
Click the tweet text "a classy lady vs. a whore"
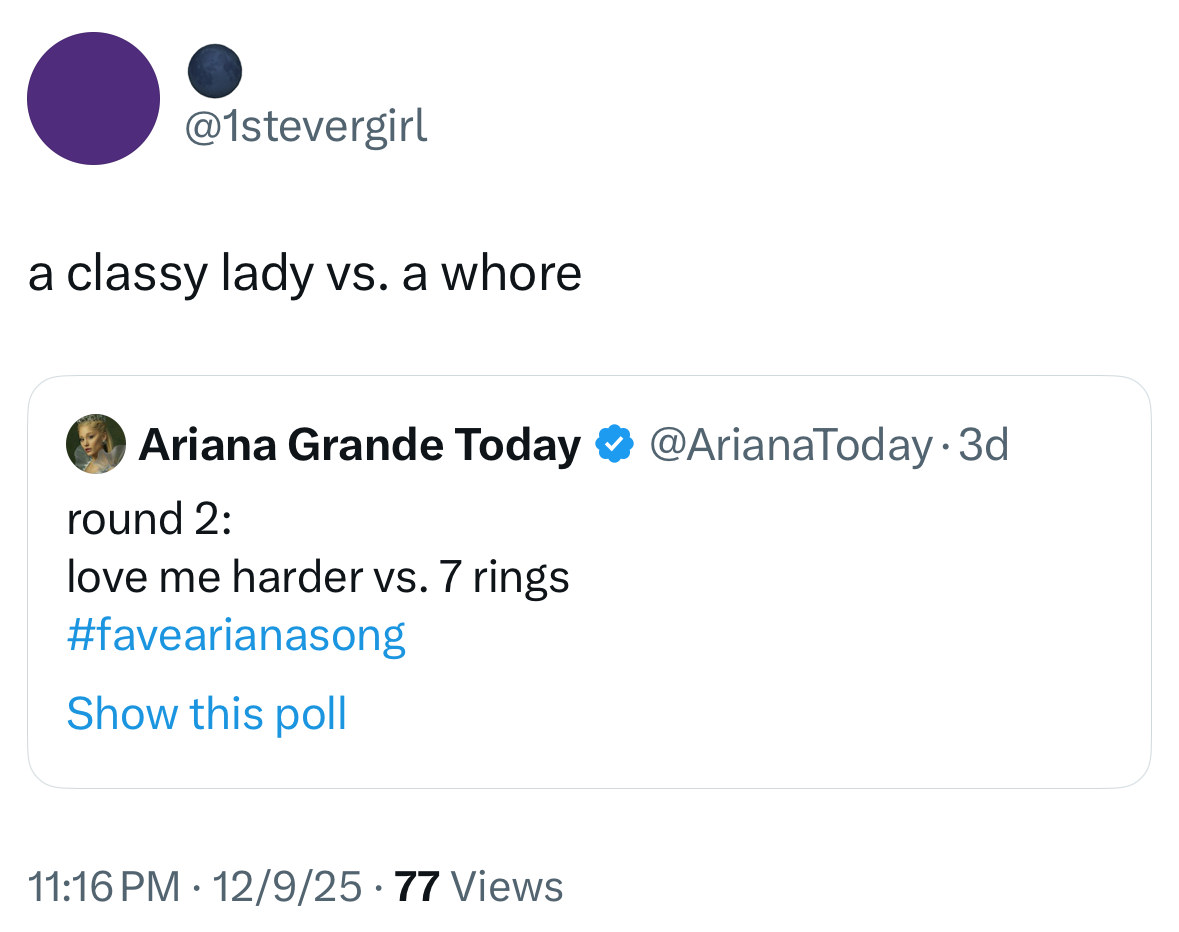[x=304, y=273]
